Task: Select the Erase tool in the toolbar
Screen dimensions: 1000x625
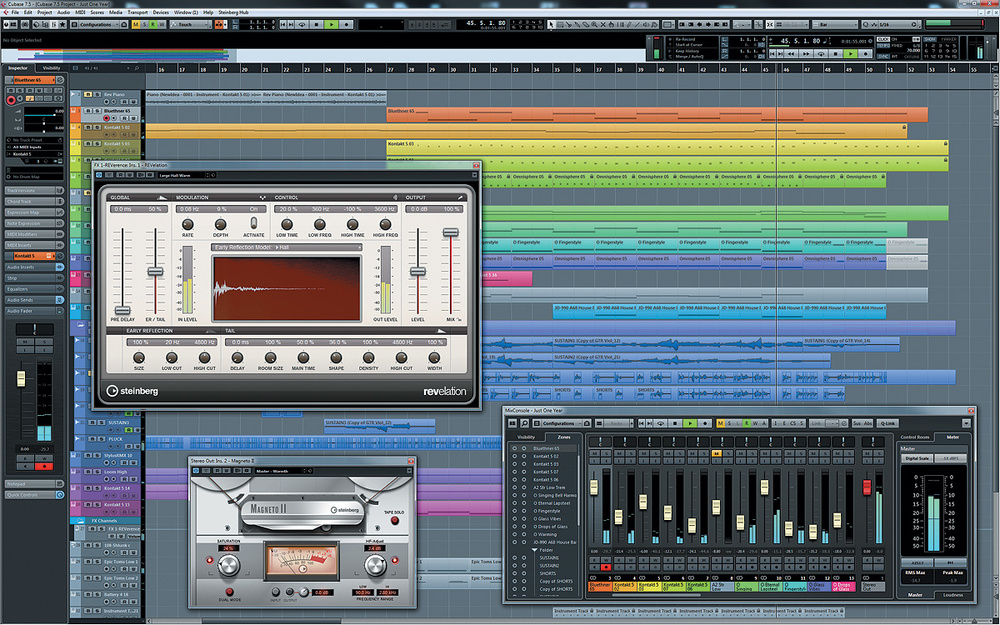Action: coord(585,24)
